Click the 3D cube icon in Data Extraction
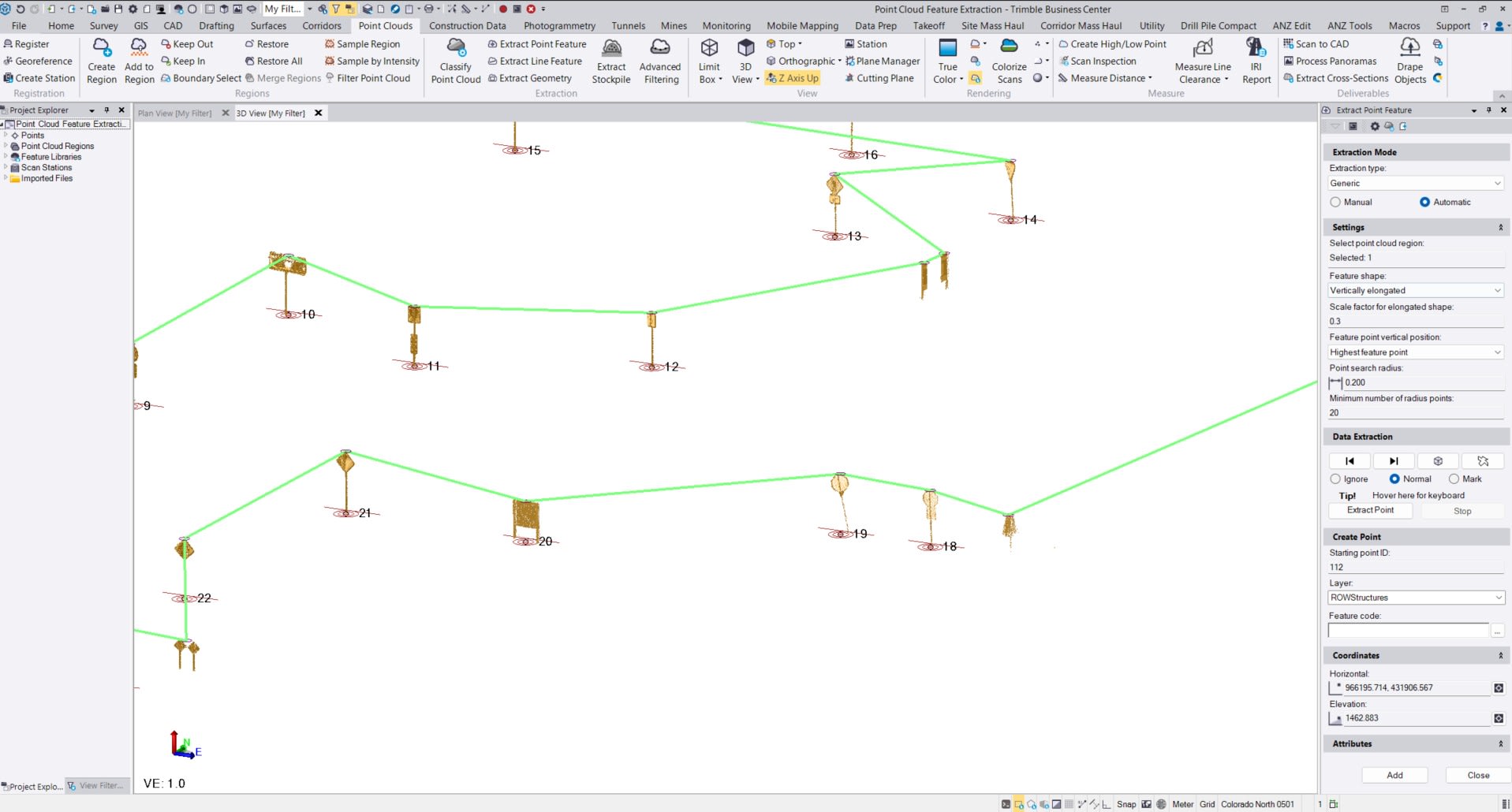This screenshot has width=1512, height=812. pyautogui.click(x=1438, y=461)
